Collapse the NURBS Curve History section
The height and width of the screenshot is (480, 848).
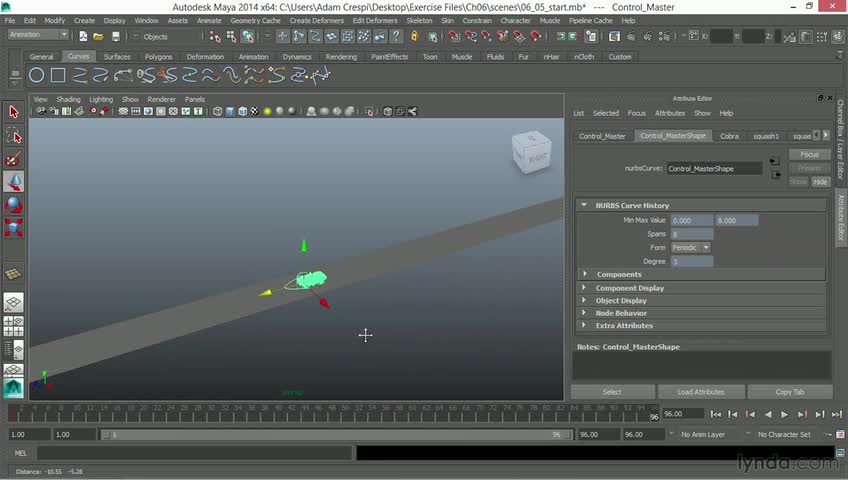click(x=632, y=205)
